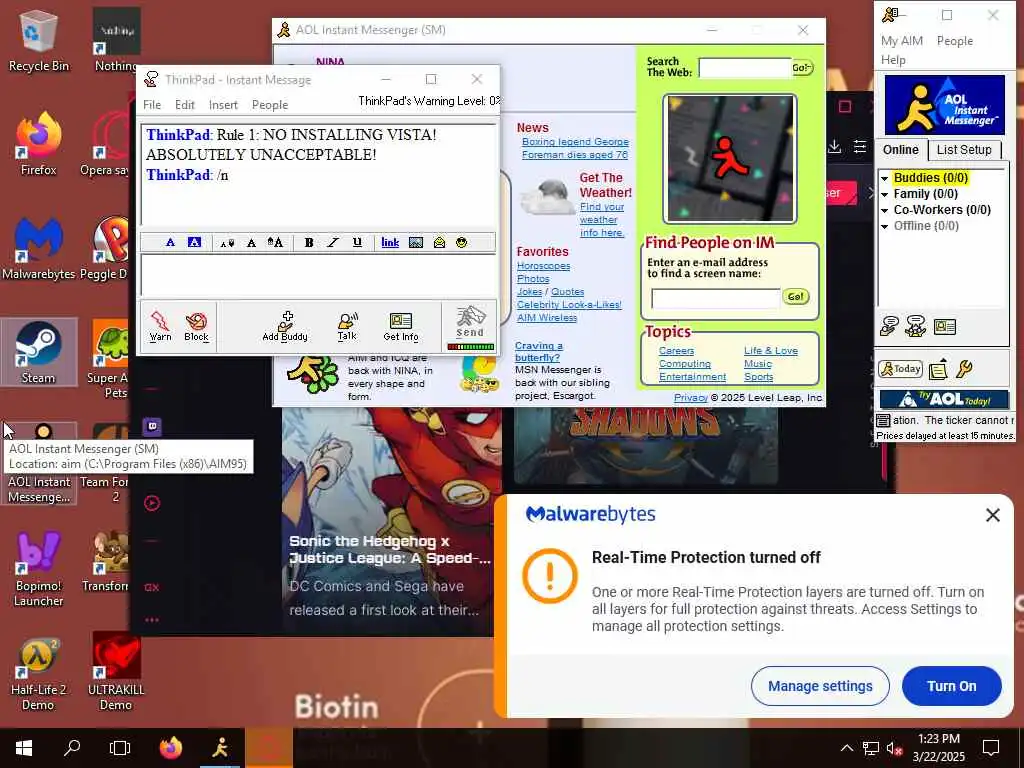Select the Malwarebytes desktop shortcut
The height and width of the screenshot is (768, 1024).
[39, 248]
